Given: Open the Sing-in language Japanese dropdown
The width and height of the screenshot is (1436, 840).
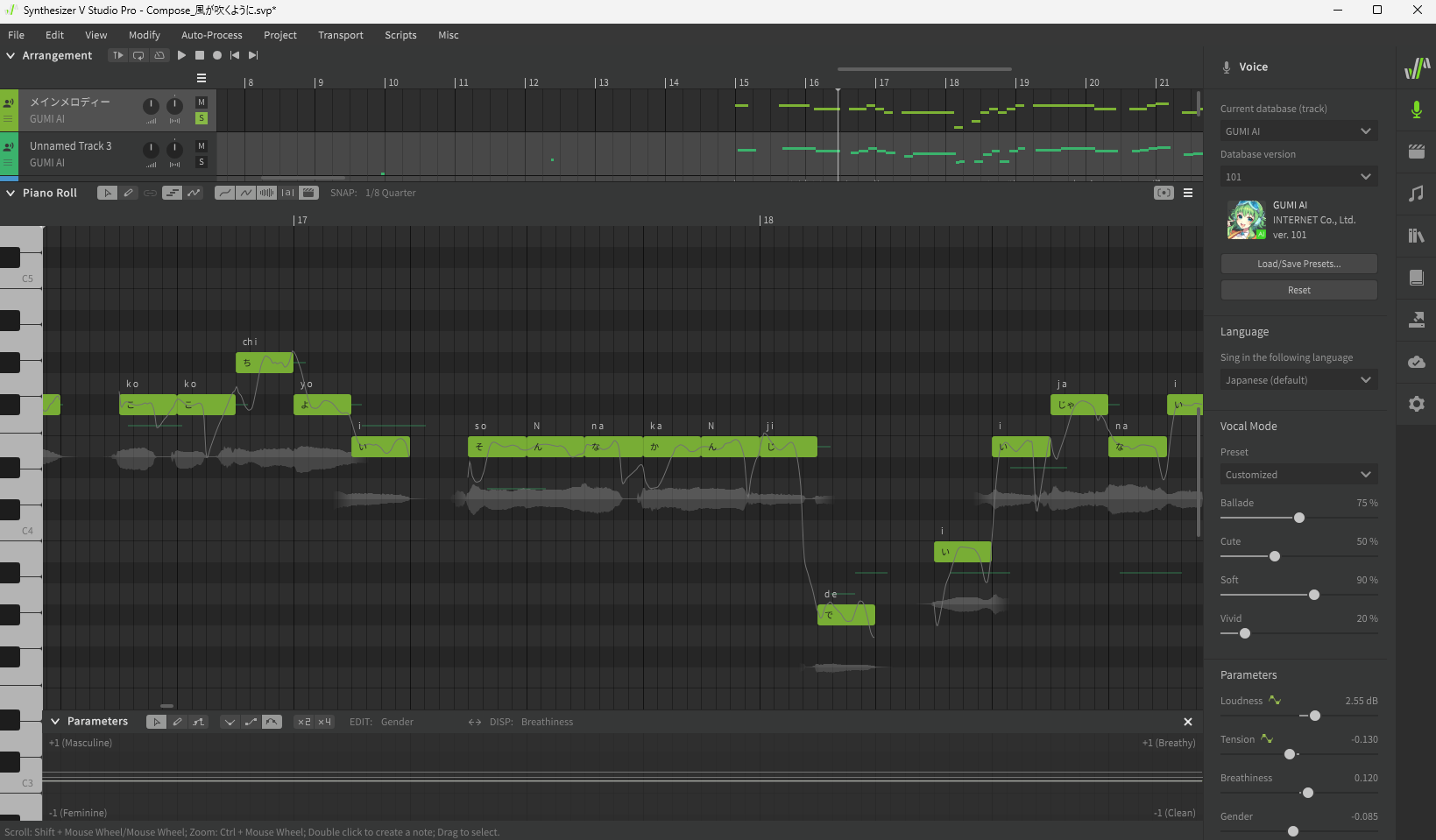Looking at the screenshot, I should click(x=1298, y=380).
